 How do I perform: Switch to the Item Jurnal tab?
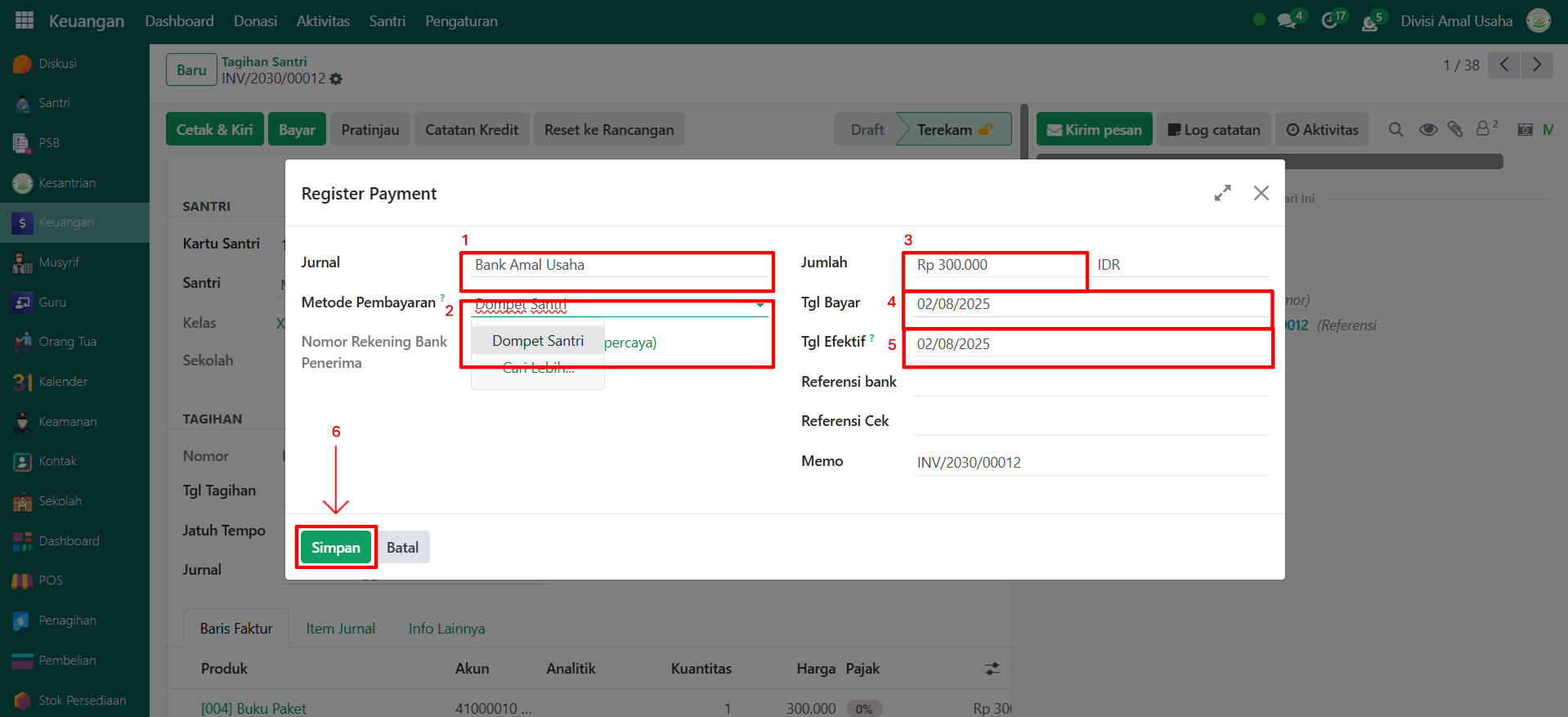click(x=340, y=629)
